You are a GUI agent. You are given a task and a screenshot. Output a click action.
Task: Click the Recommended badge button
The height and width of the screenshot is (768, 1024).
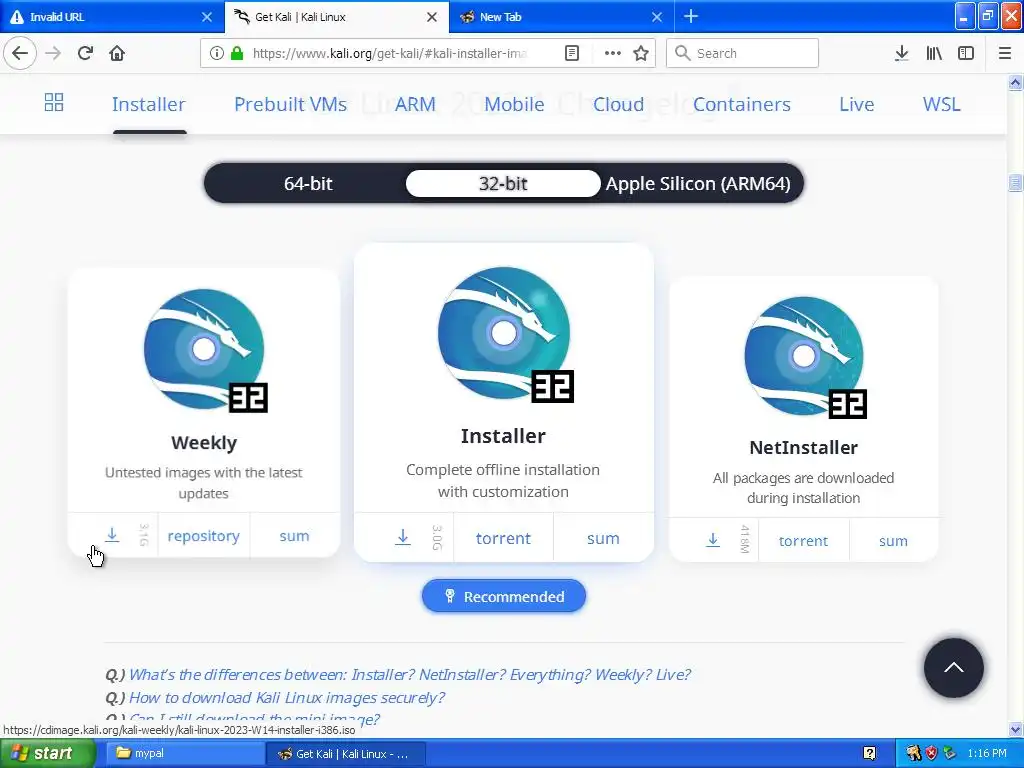[x=504, y=596]
